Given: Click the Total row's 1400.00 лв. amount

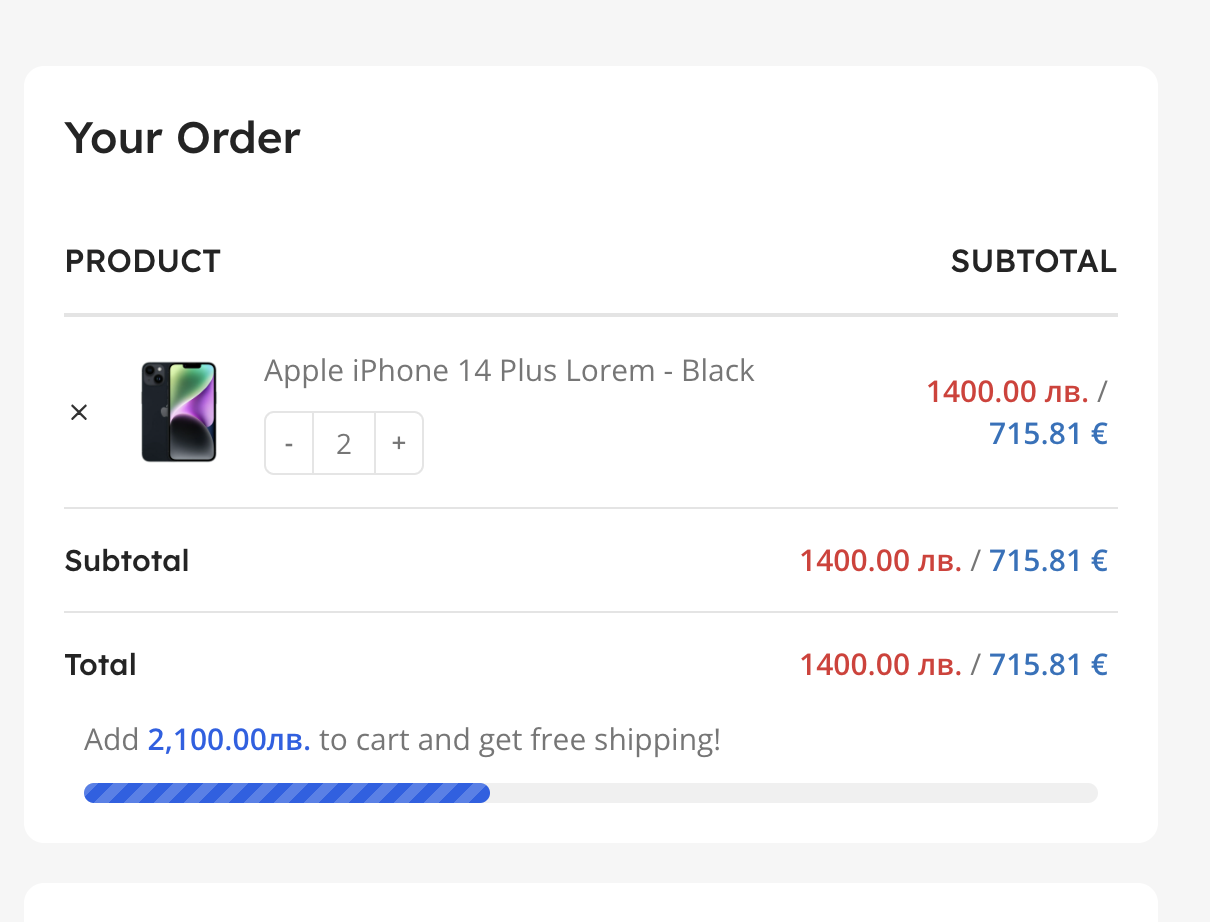Looking at the screenshot, I should click(x=880, y=665).
